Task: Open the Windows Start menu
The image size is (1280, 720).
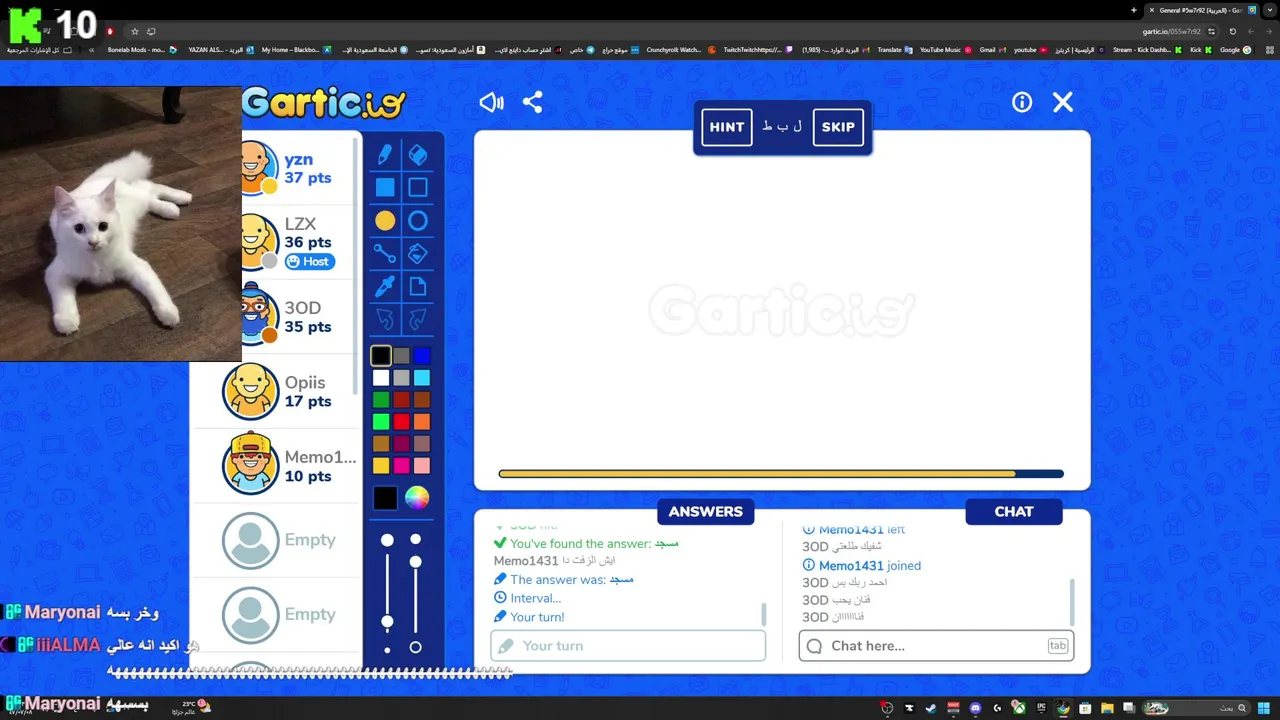Action: (1263, 708)
